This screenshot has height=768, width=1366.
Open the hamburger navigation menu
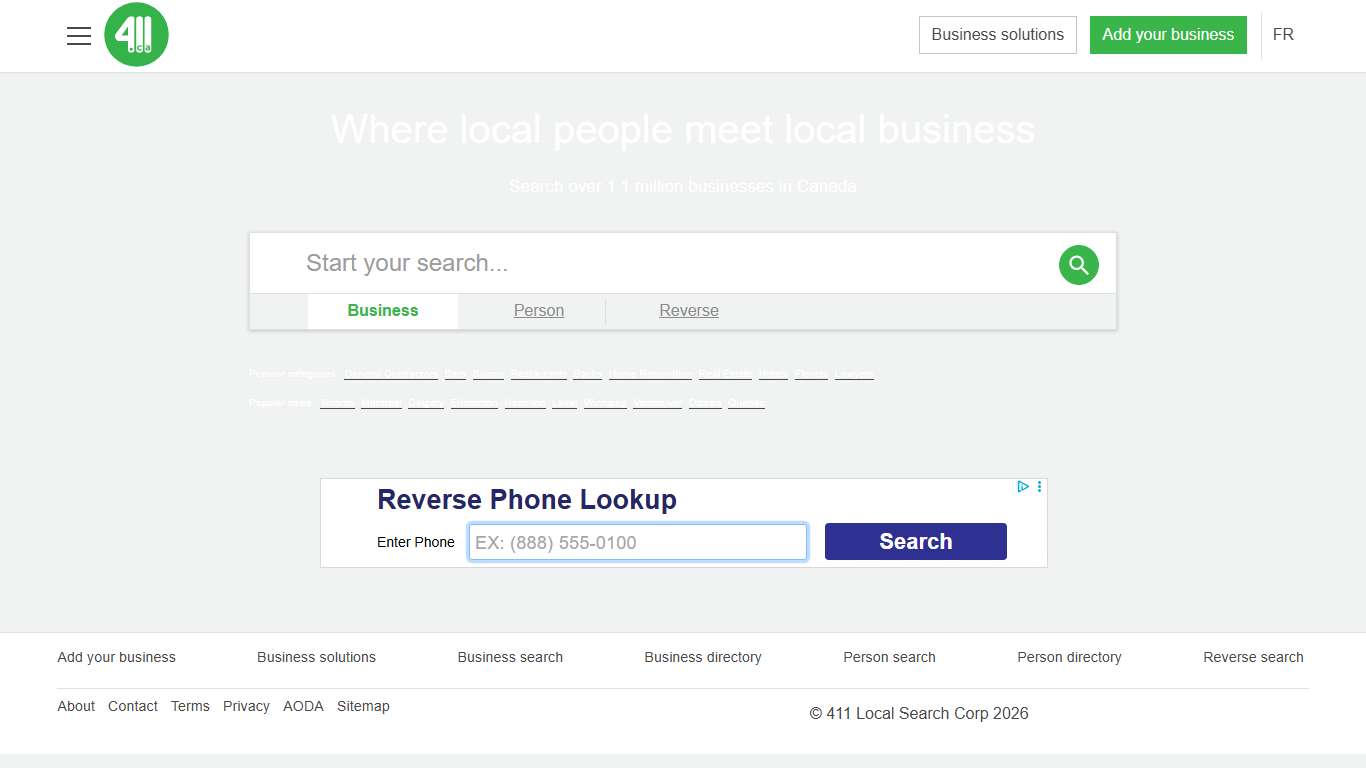click(x=79, y=35)
